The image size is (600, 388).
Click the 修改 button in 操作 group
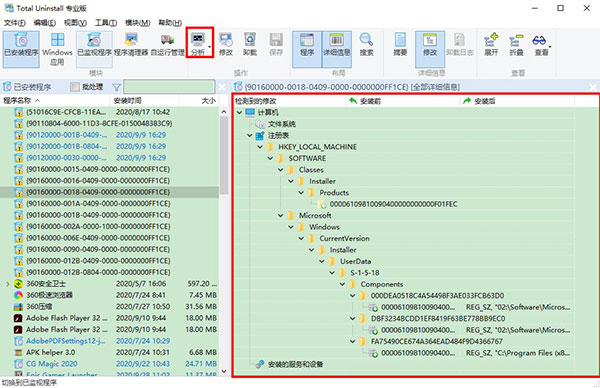[226, 44]
